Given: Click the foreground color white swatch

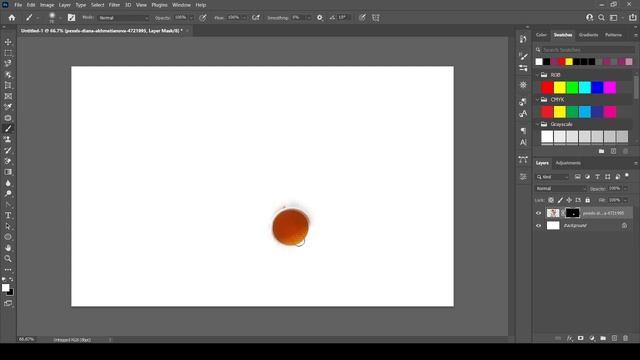Looking at the screenshot, I should tap(5, 288).
